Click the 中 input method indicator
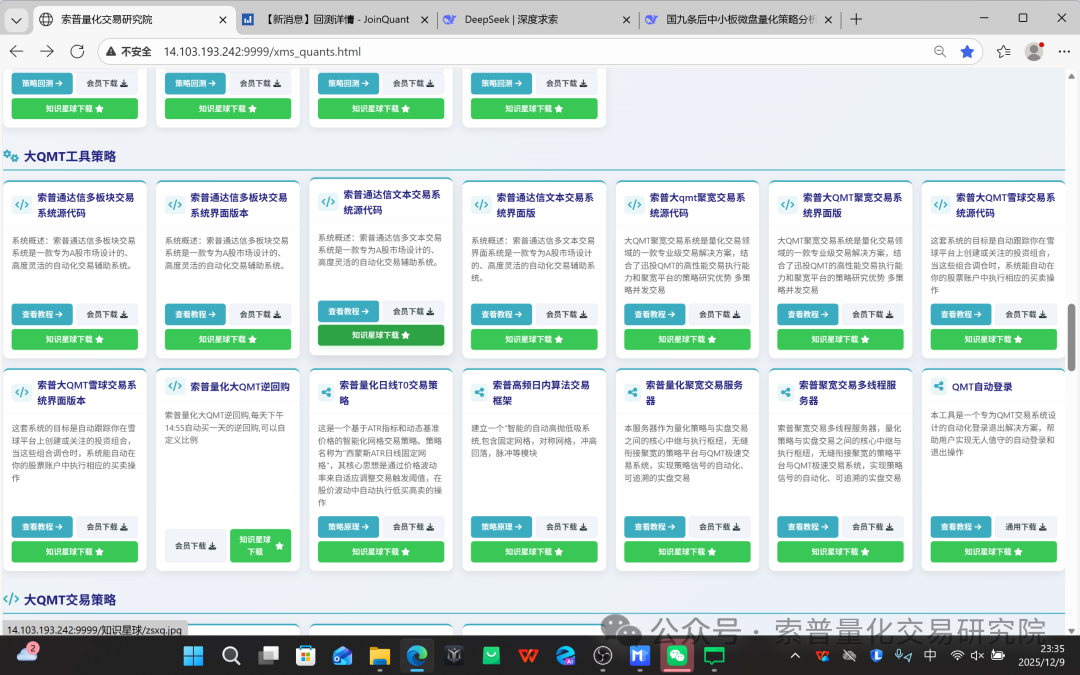 click(930, 656)
